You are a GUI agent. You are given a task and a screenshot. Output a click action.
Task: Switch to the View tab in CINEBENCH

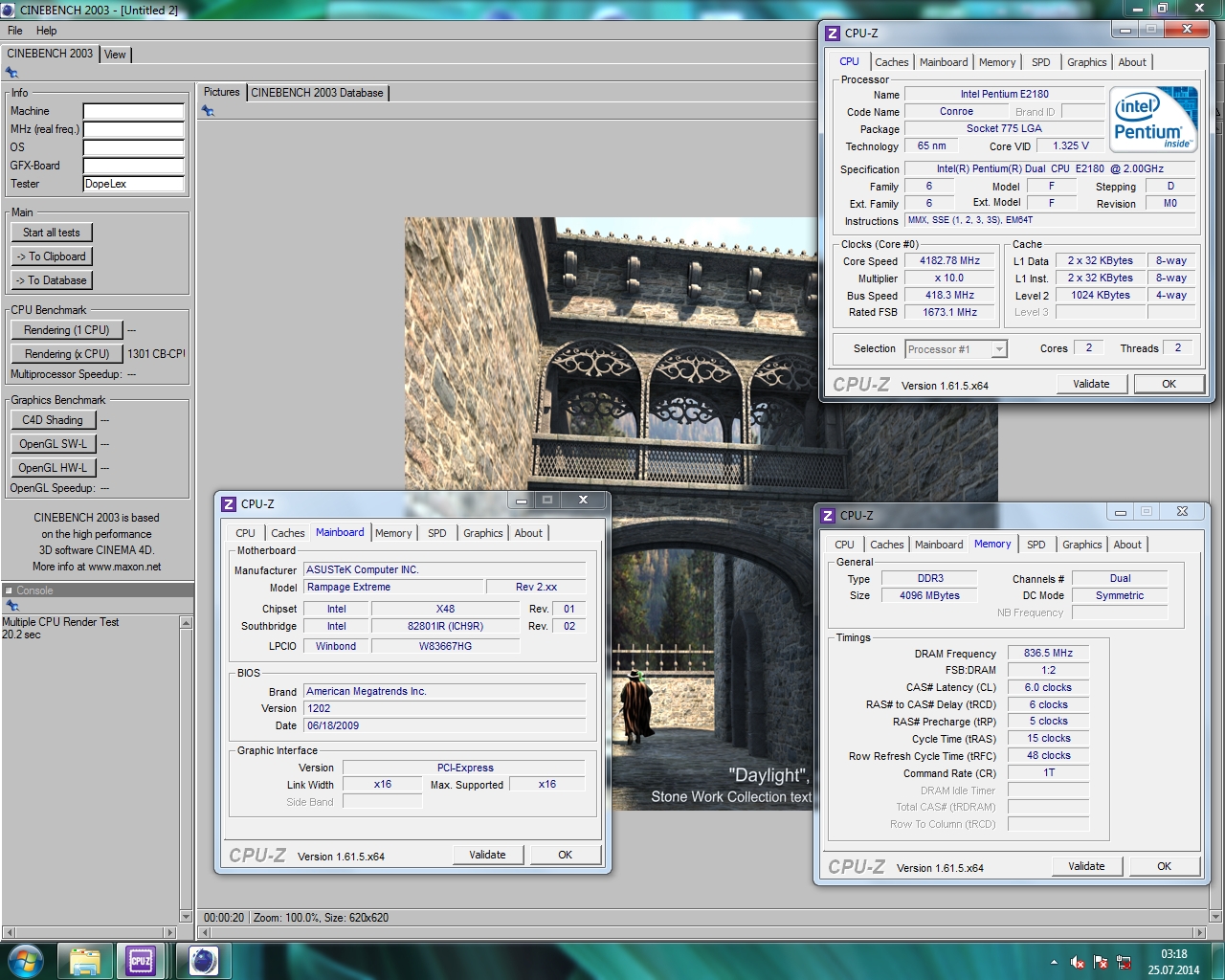115,55
